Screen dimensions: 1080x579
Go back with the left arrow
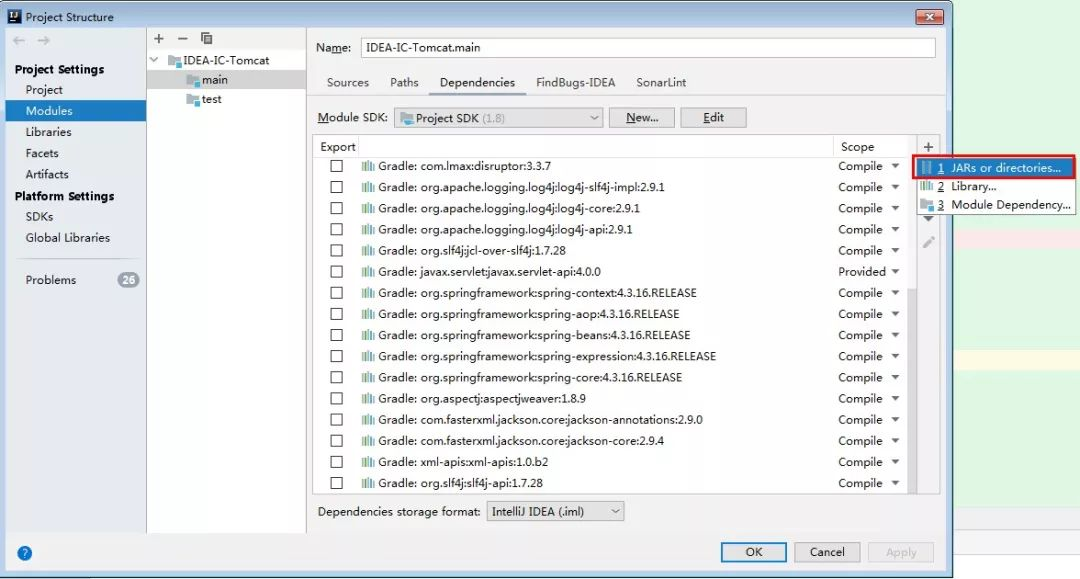point(19,41)
